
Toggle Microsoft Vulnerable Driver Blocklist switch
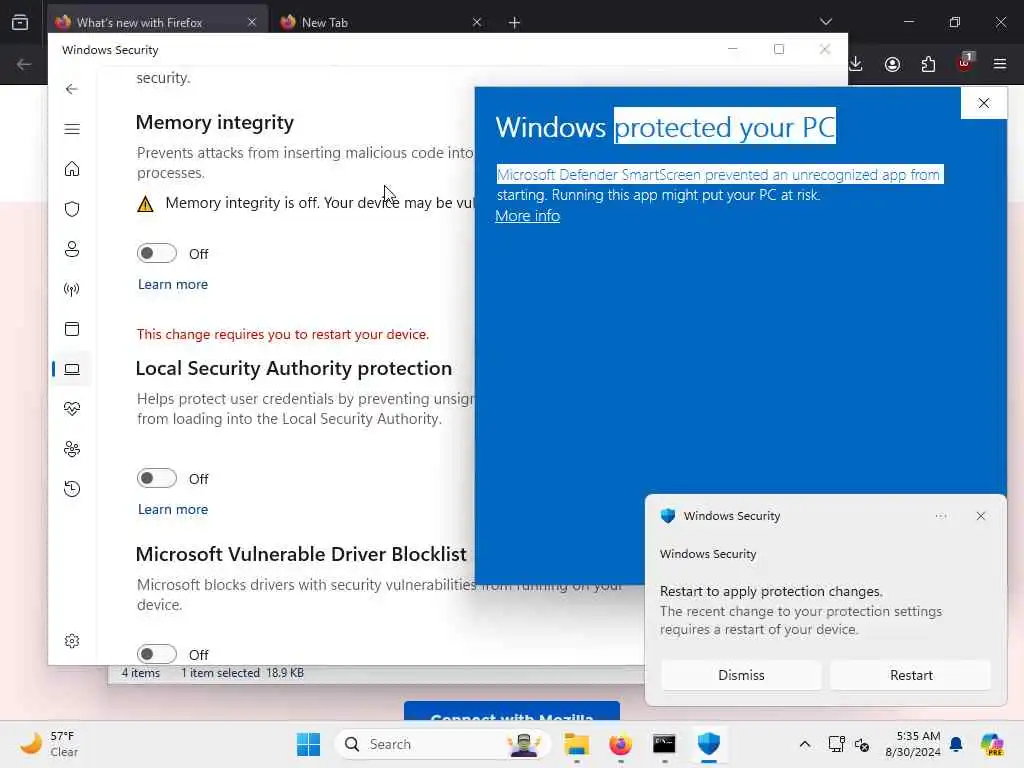click(x=157, y=654)
